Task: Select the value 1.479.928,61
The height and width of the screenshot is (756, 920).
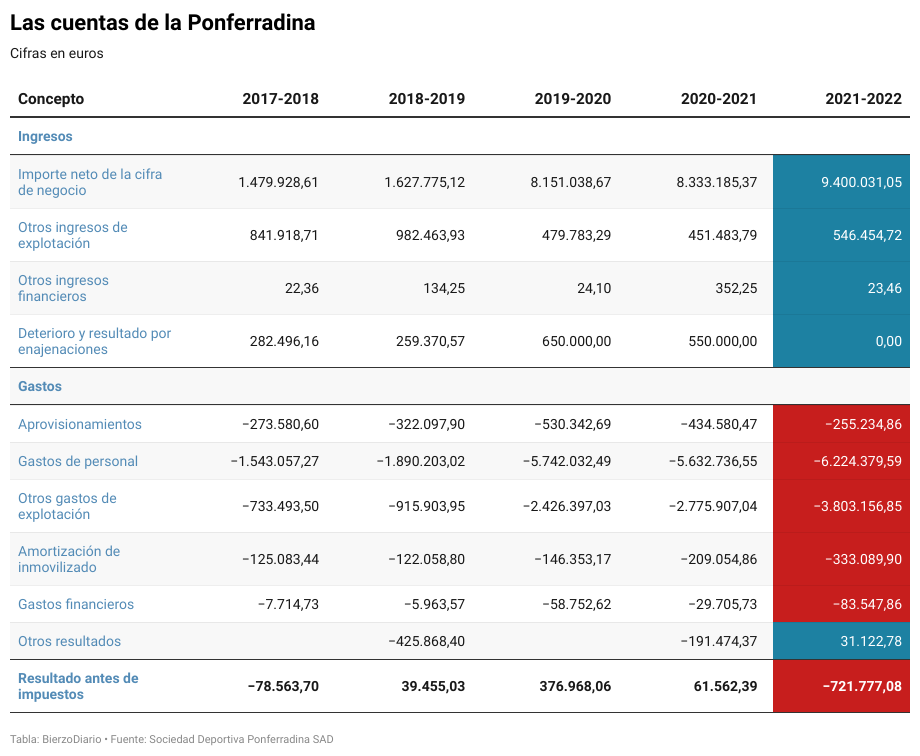Action: tap(278, 182)
